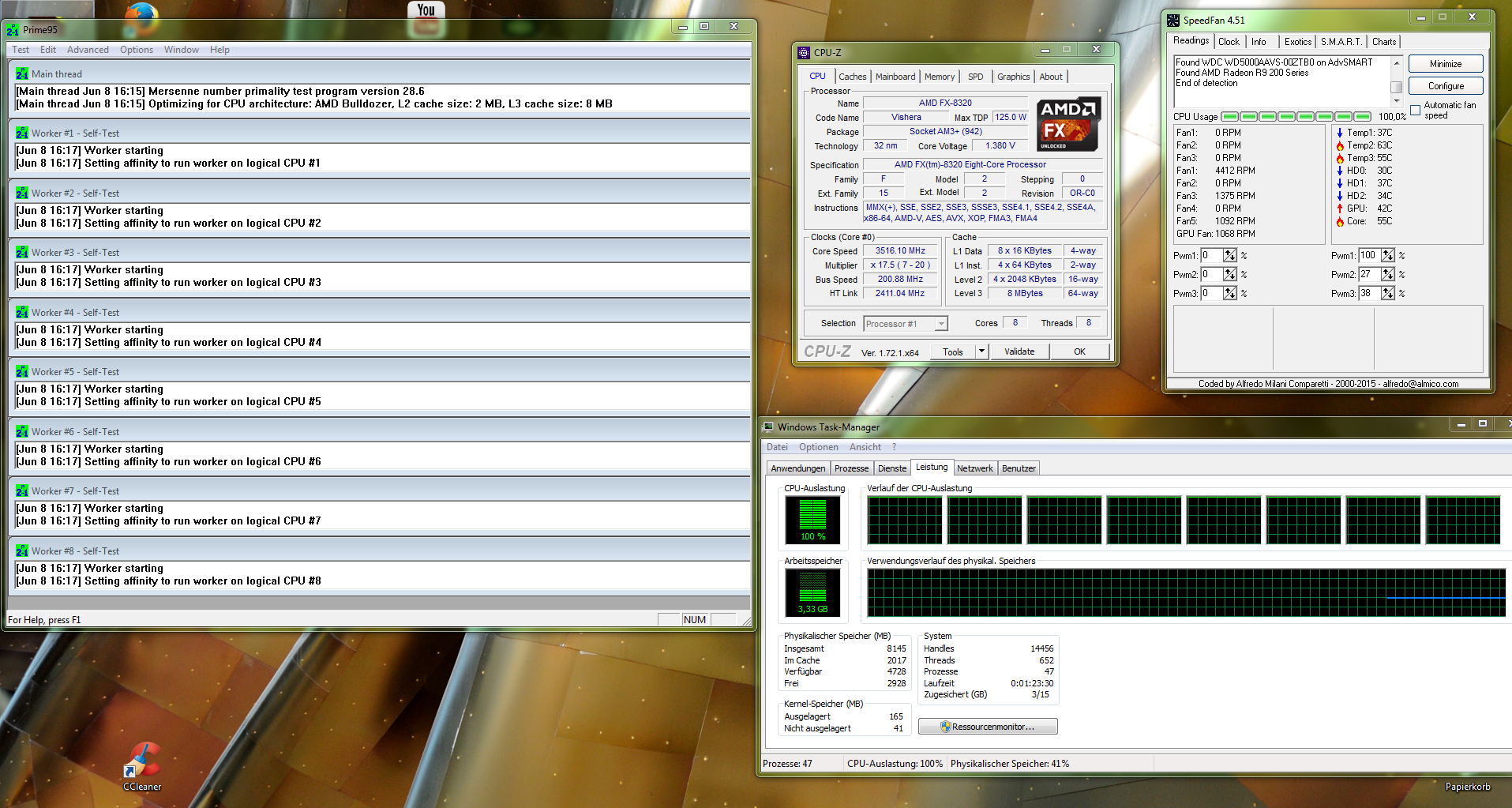
Task: Click the Worker #4 Self-Test icon
Action: click(x=22, y=313)
